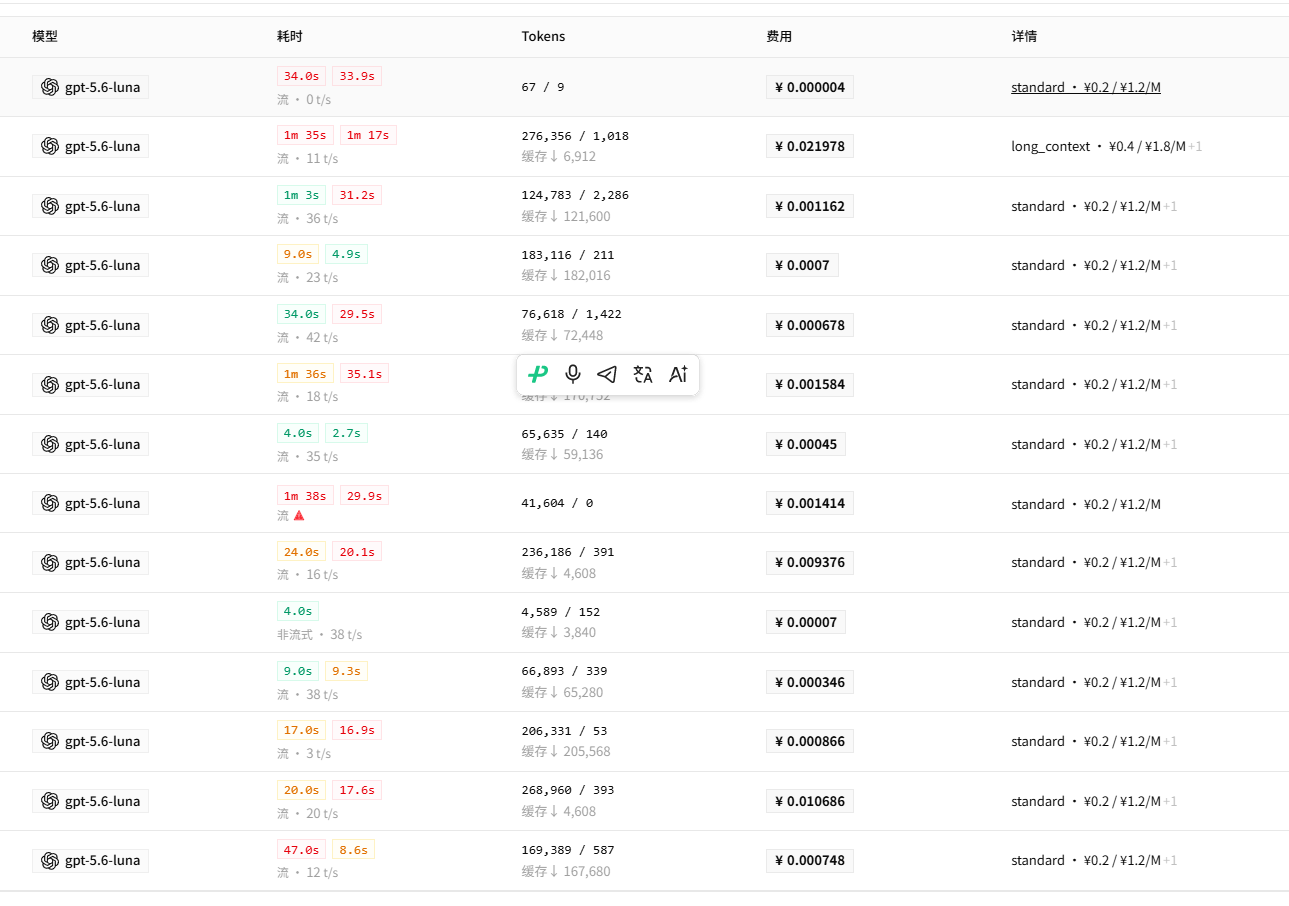Click the green 1m 3s time badge
1289x906 pixels.
[301, 195]
